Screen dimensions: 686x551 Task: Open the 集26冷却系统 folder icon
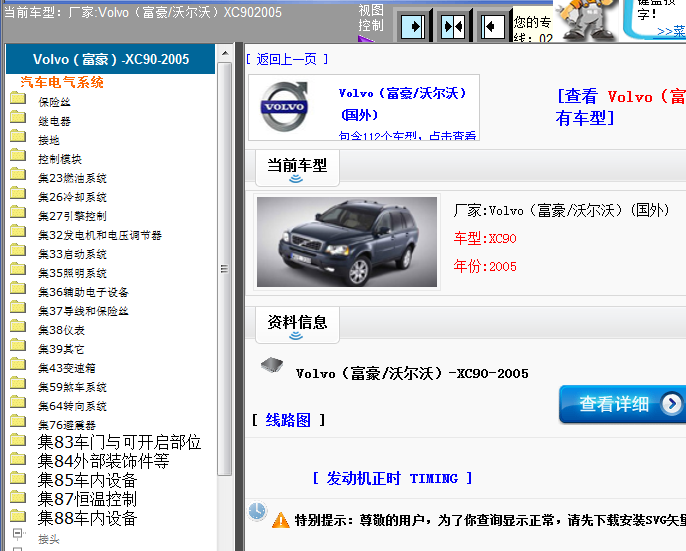[x=18, y=193]
